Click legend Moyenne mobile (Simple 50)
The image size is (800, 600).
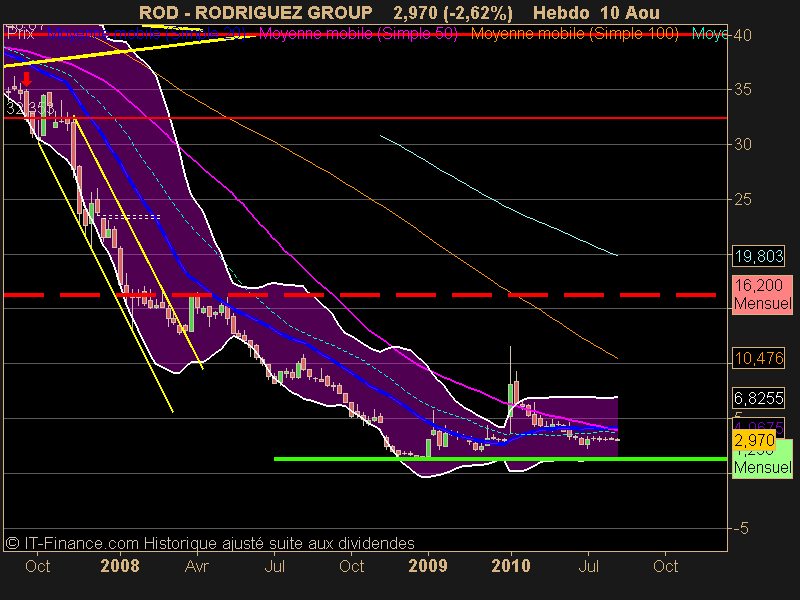click(x=358, y=34)
